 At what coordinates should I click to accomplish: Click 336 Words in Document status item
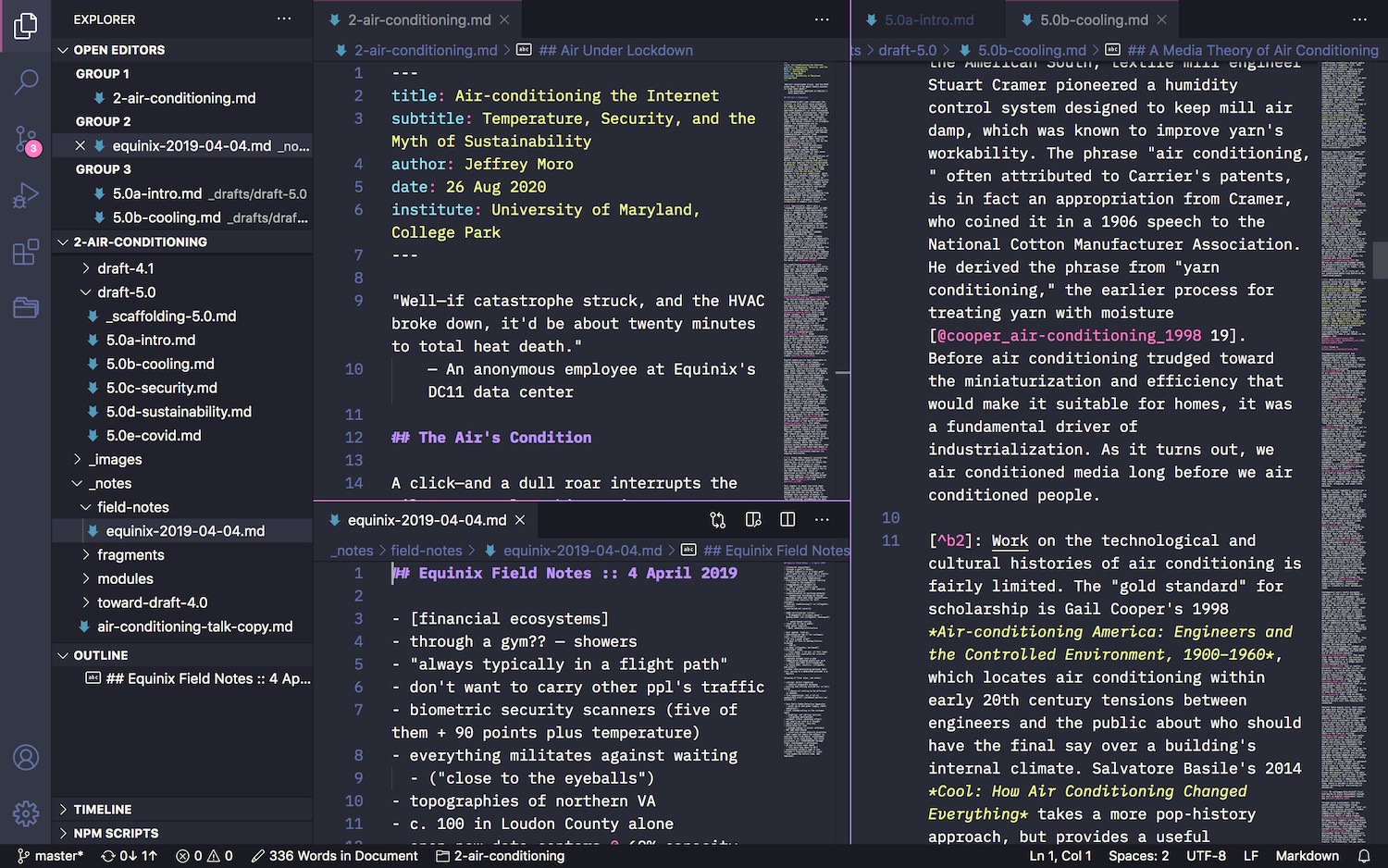(334, 856)
